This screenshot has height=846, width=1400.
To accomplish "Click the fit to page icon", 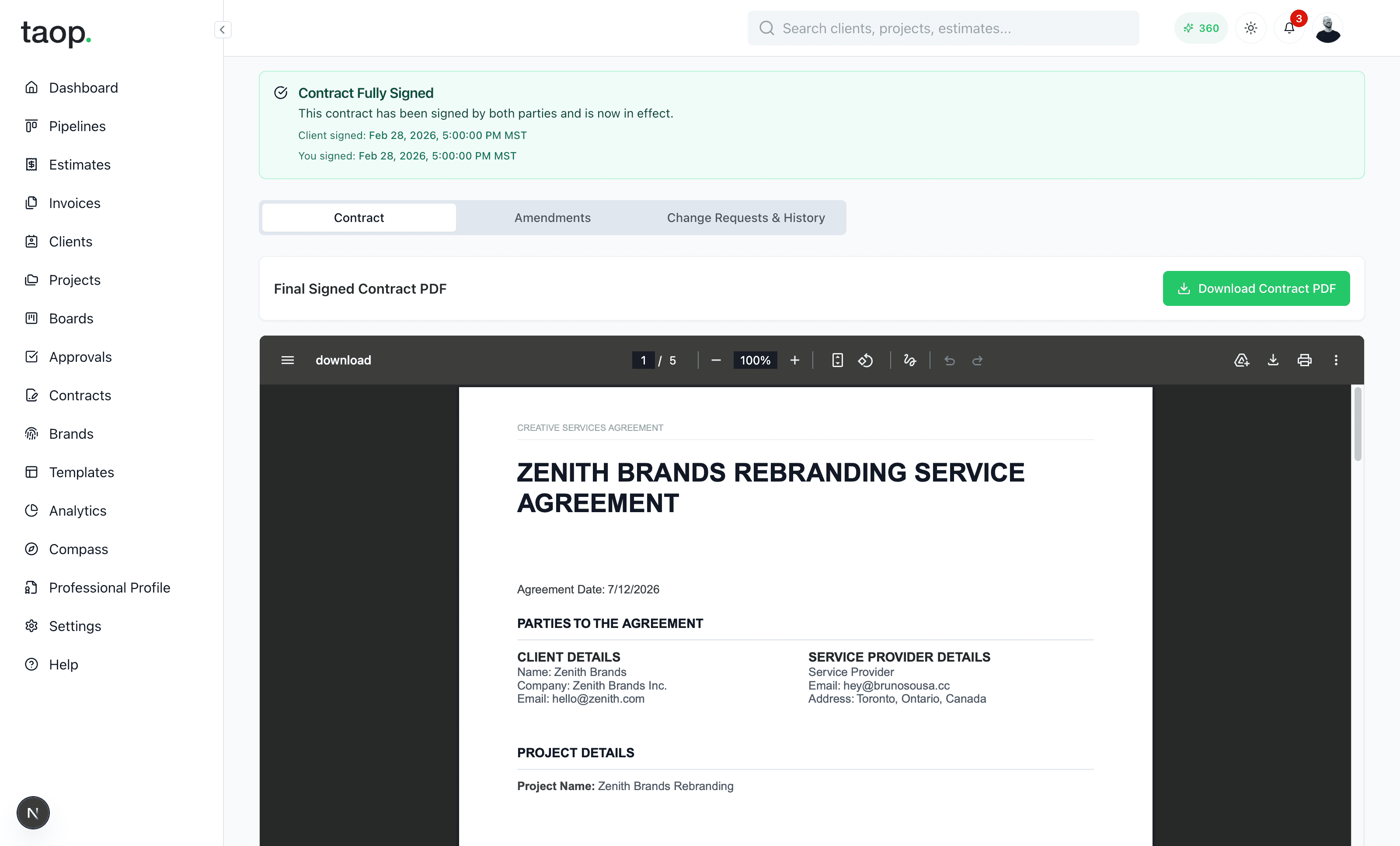I will point(837,360).
